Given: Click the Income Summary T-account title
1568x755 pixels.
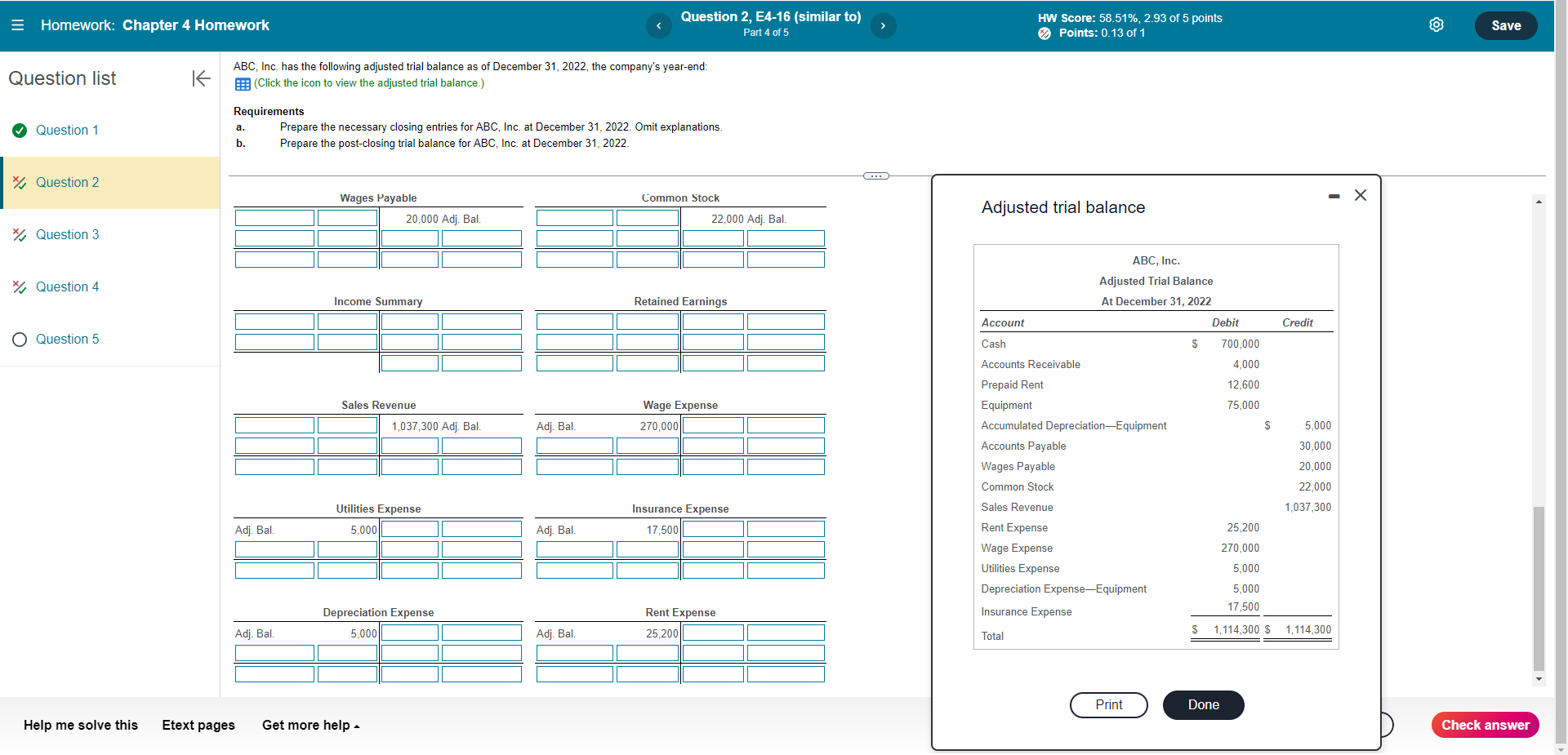Looking at the screenshot, I should click(x=378, y=302).
